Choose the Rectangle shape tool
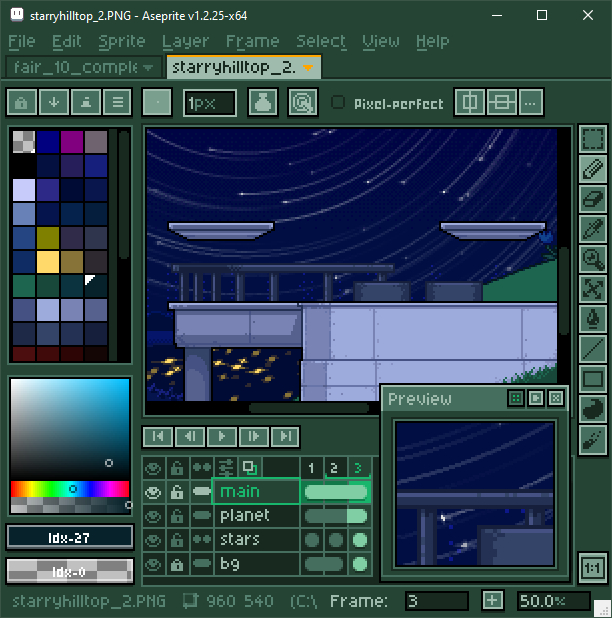 (593, 379)
